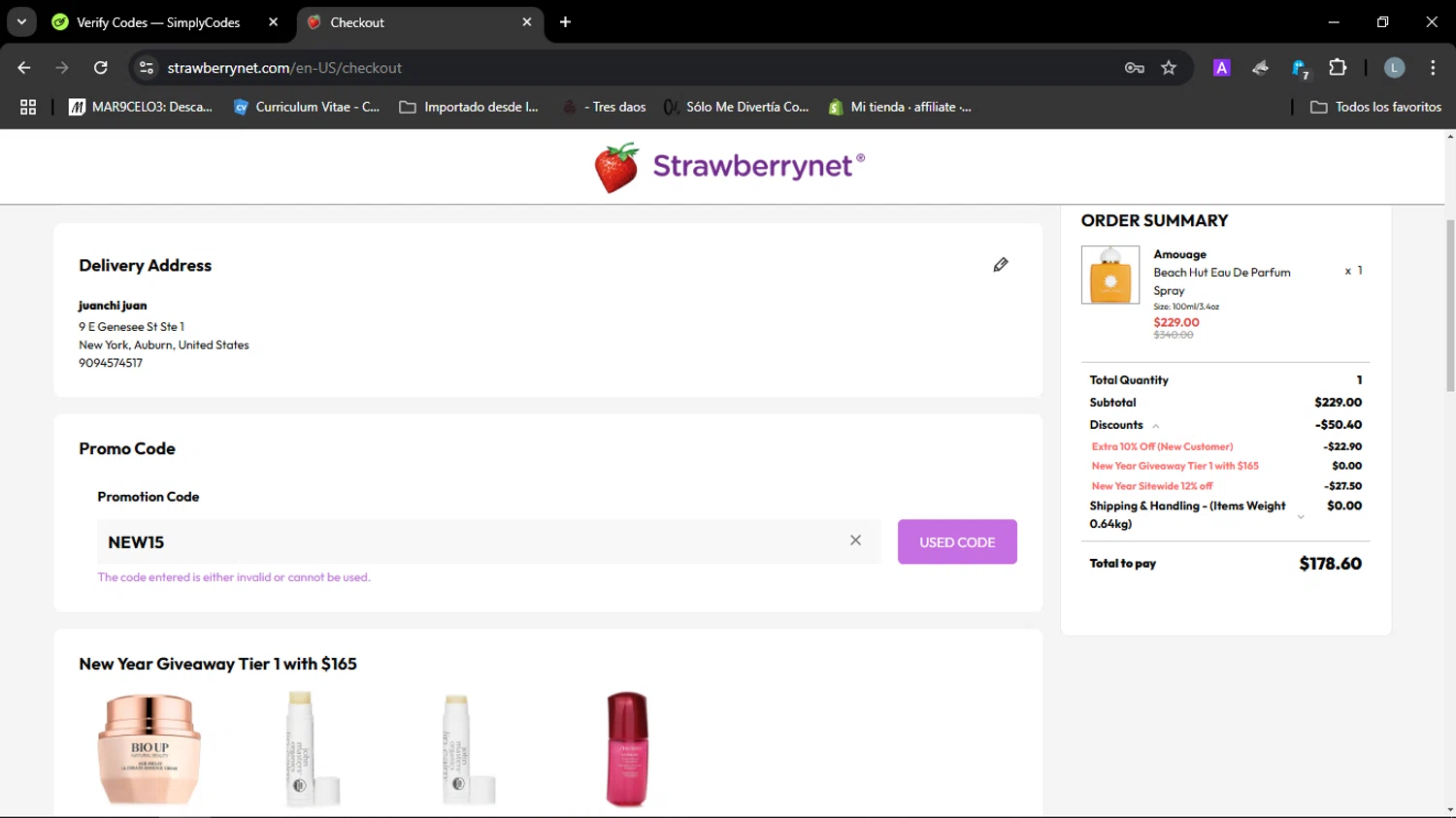1456x818 pixels.
Task: Open the Extensions puzzle menu
Action: pyautogui.click(x=1338, y=68)
